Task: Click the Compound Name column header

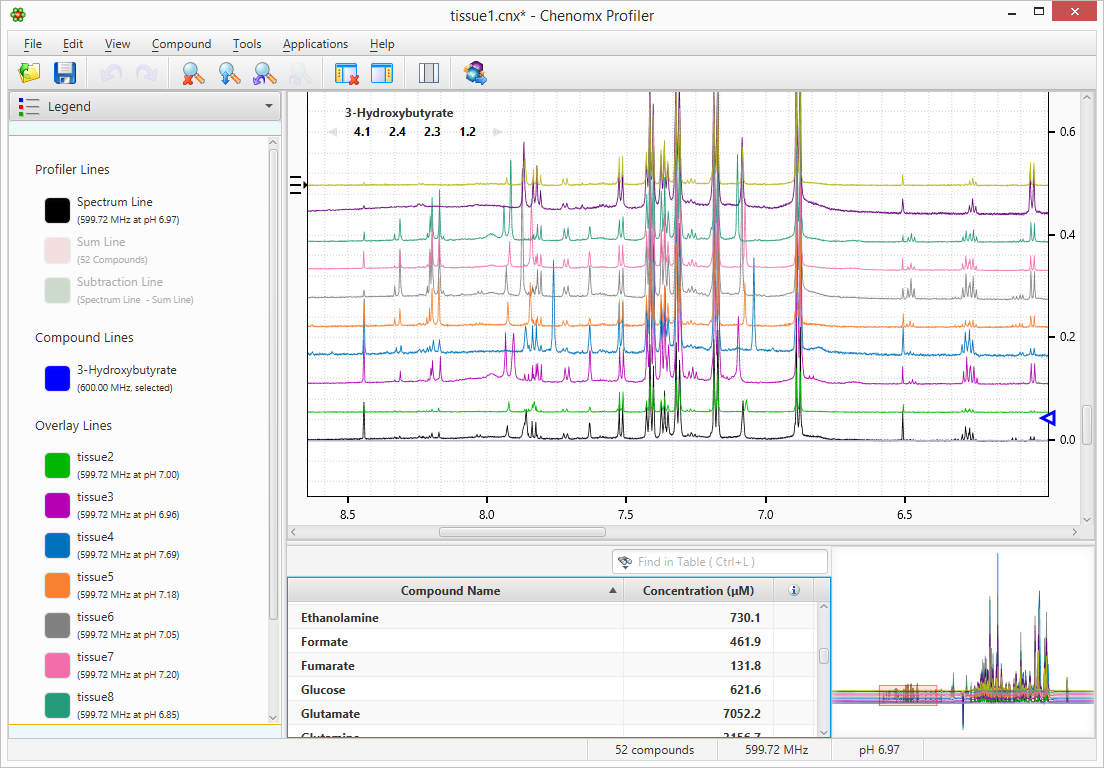Action: coord(456,591)
